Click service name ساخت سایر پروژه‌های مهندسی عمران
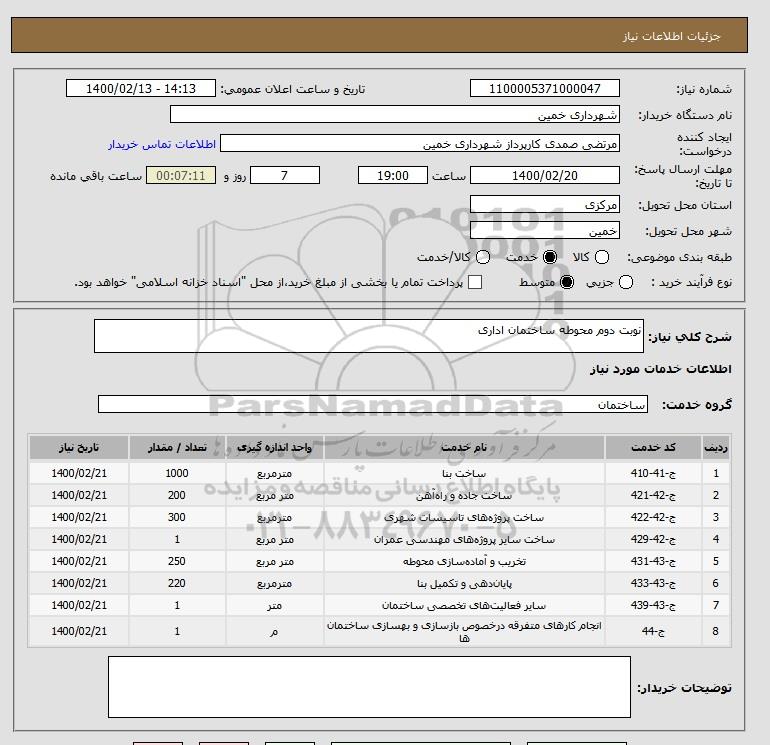Viewport: 770px width, 745px height. 464,539
